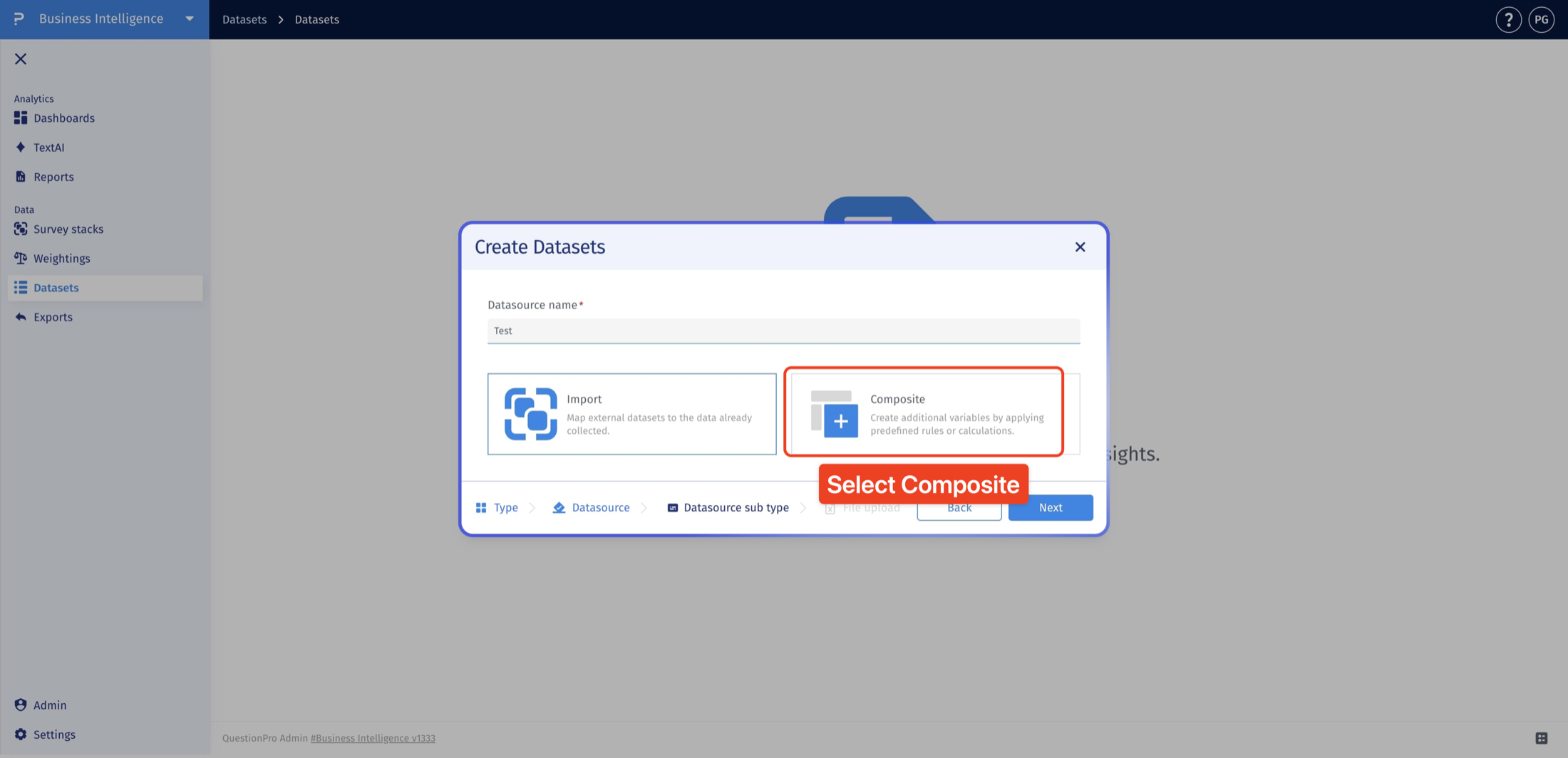The width and height of the screenshot is (1568, 758).
Task: Open the help question mark icon
Action: (1508, 20)
